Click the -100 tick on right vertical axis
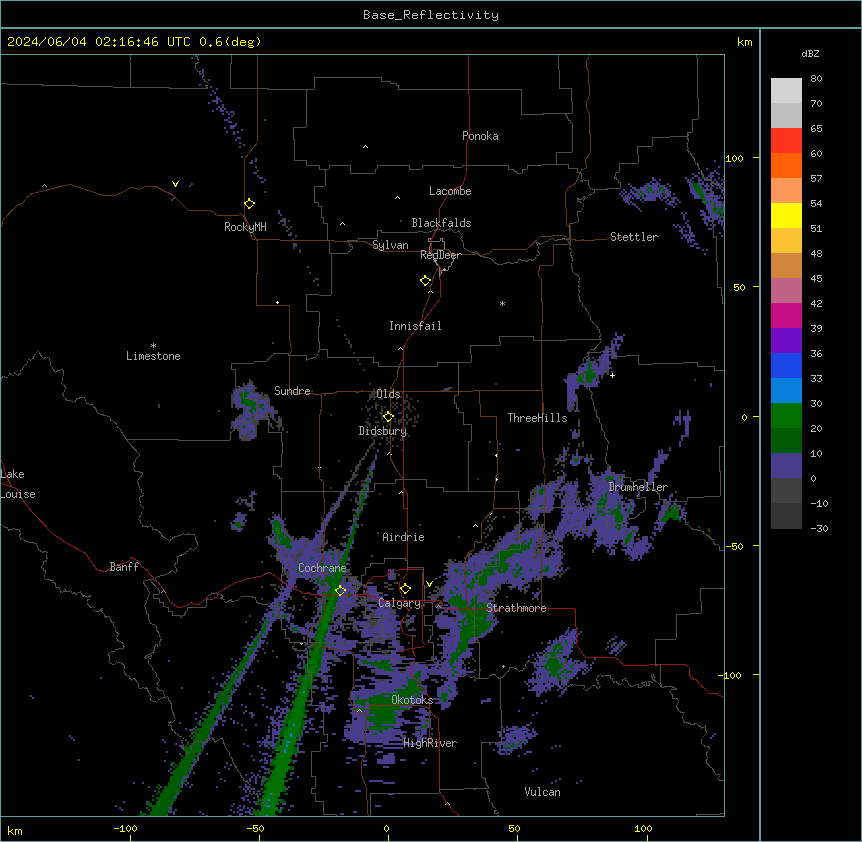This screenshot has width=862, height=842. (x=731, y=675)
